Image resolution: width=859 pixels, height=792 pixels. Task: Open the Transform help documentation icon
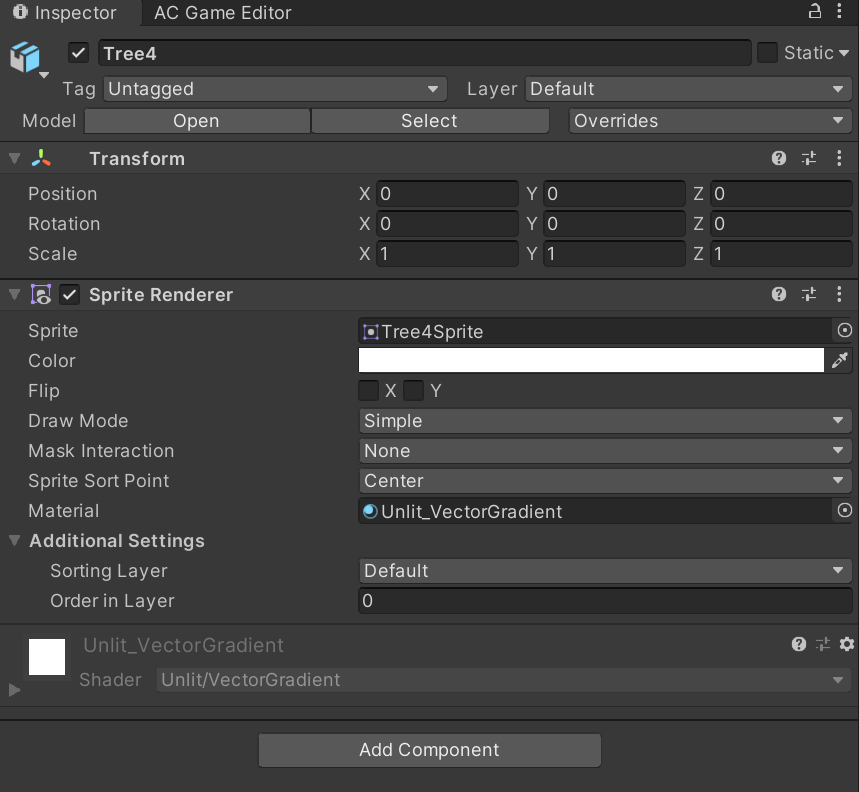(x=779, y=158)
